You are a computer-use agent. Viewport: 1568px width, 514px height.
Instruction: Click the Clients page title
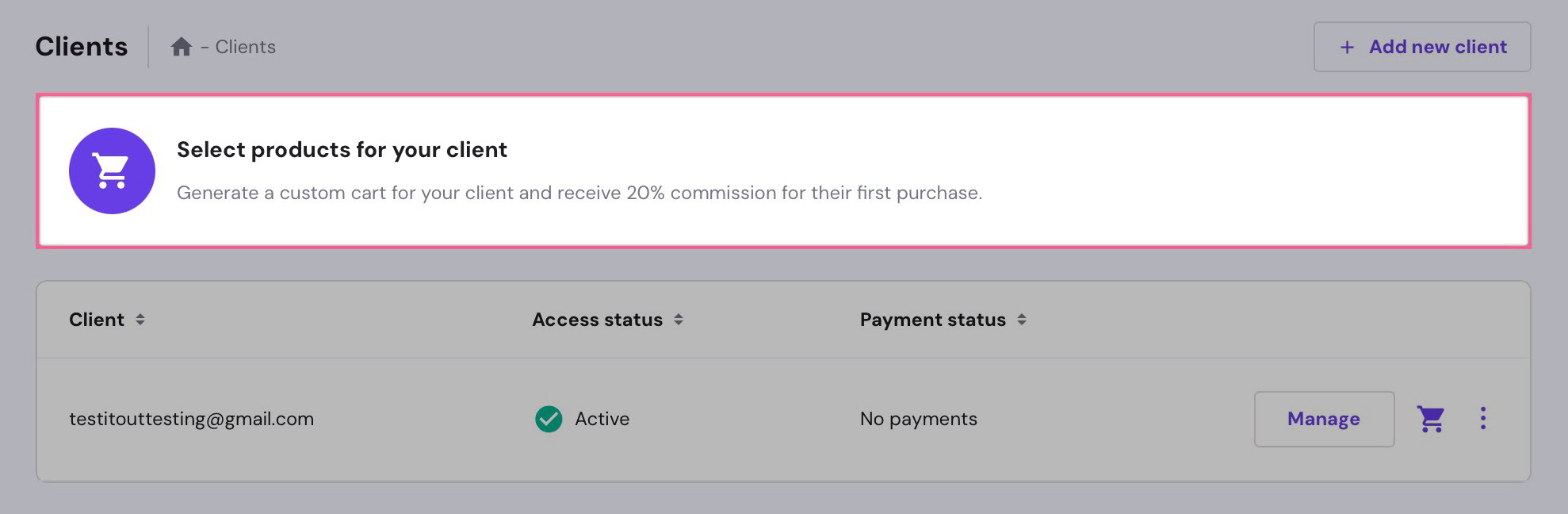tap(82, 47)
